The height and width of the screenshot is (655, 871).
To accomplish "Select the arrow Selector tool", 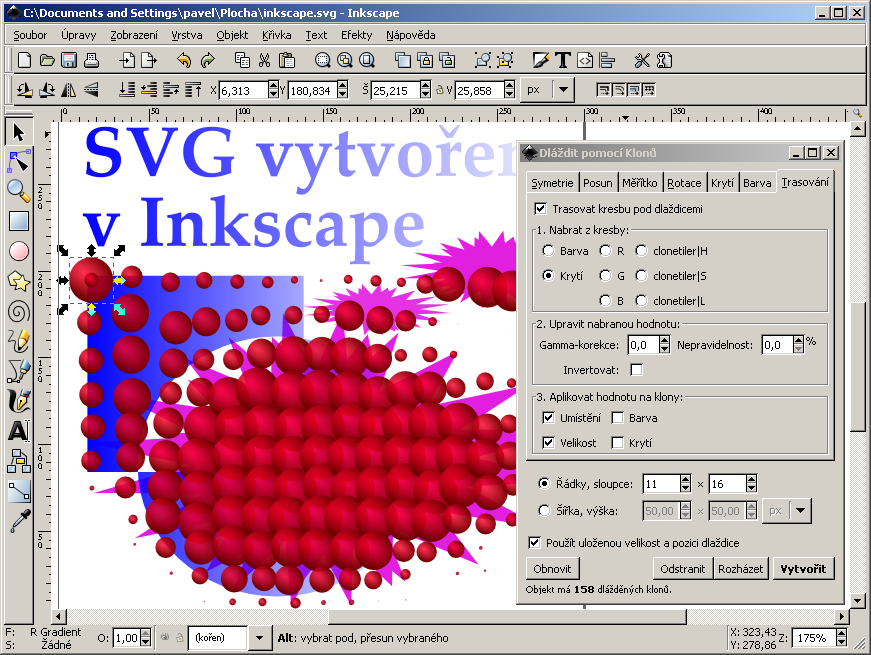I will click(19, 133).
